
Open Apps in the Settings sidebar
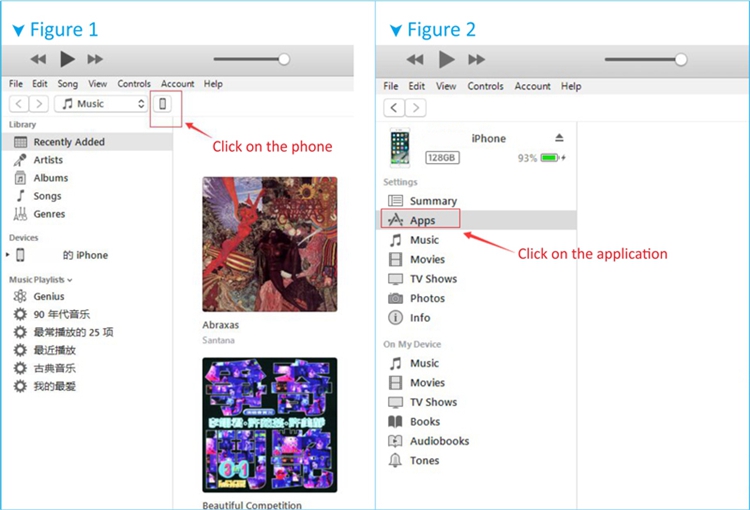pos(422,220)
